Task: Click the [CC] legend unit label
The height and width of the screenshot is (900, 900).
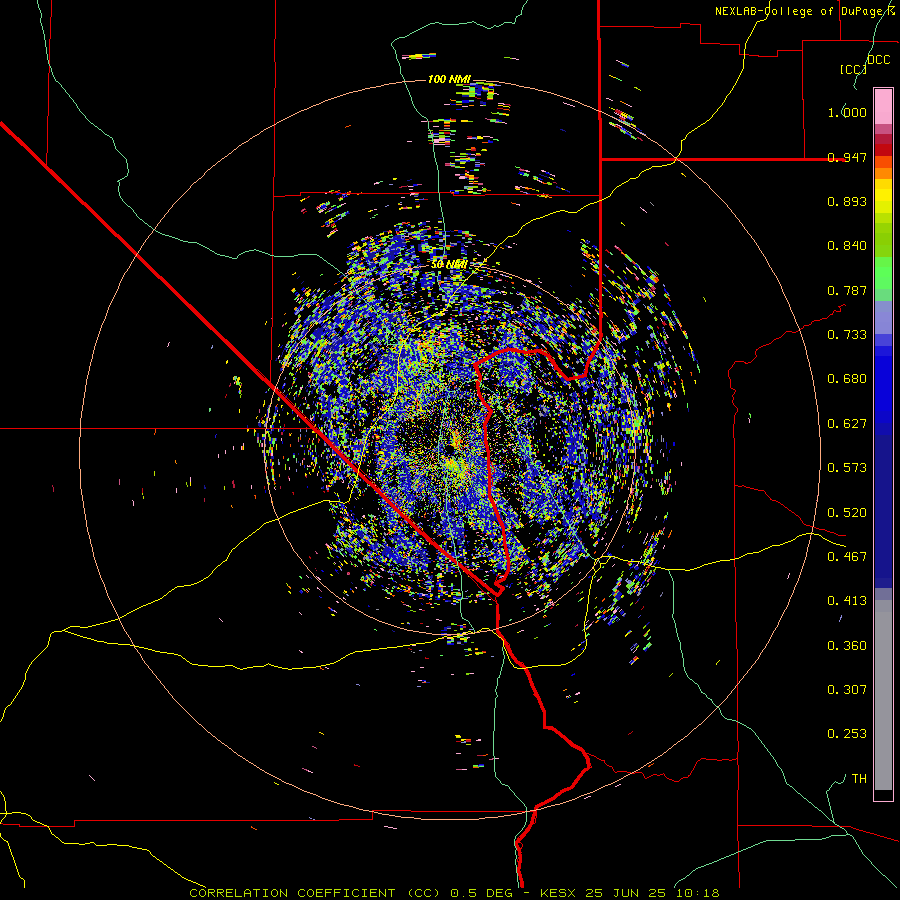Action: pyautogui.click(x=853, y=69)
